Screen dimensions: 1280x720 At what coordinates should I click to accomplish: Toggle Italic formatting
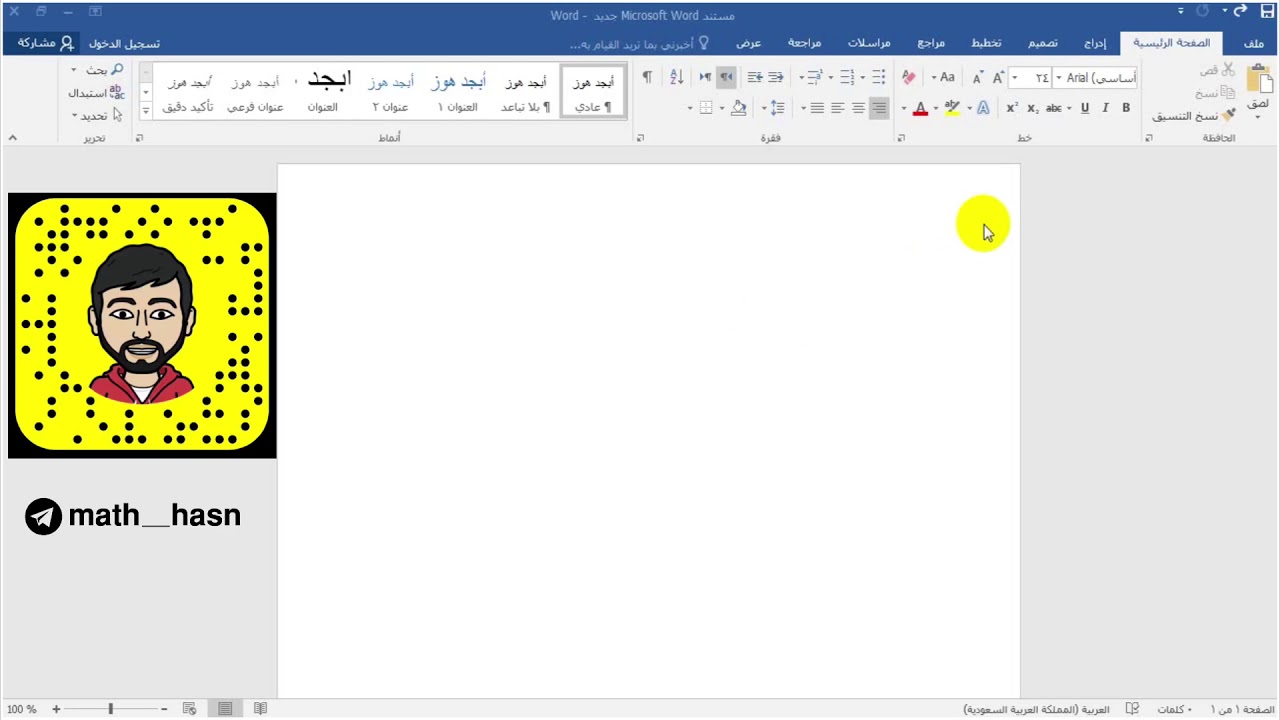(1105, 108)
